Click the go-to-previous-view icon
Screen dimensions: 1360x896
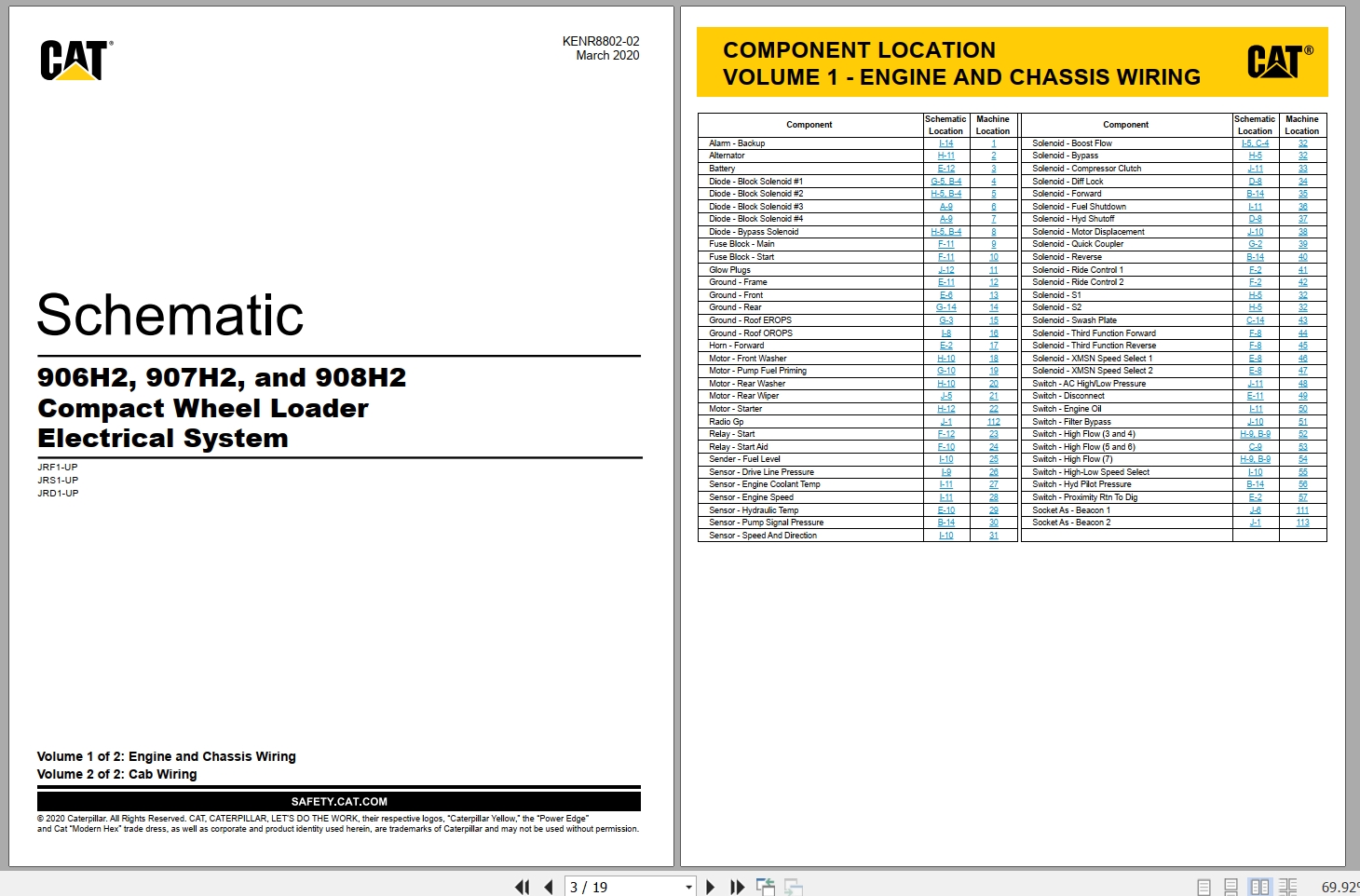point(765,888)
